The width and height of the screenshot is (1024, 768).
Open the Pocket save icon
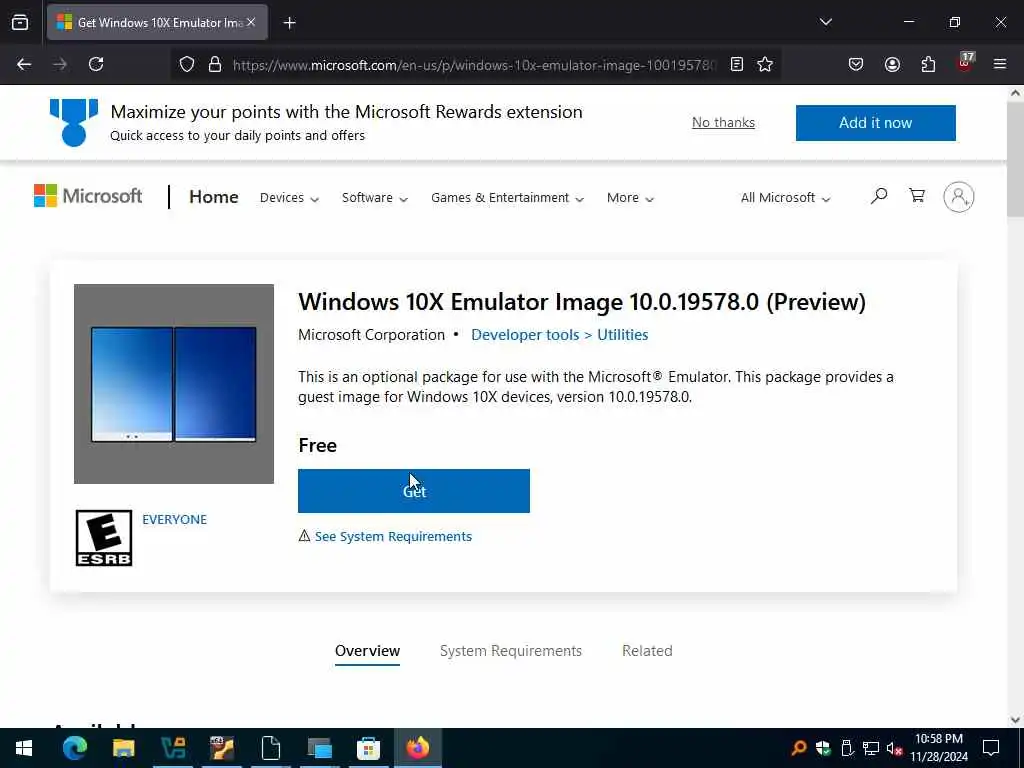coord(856,64)
